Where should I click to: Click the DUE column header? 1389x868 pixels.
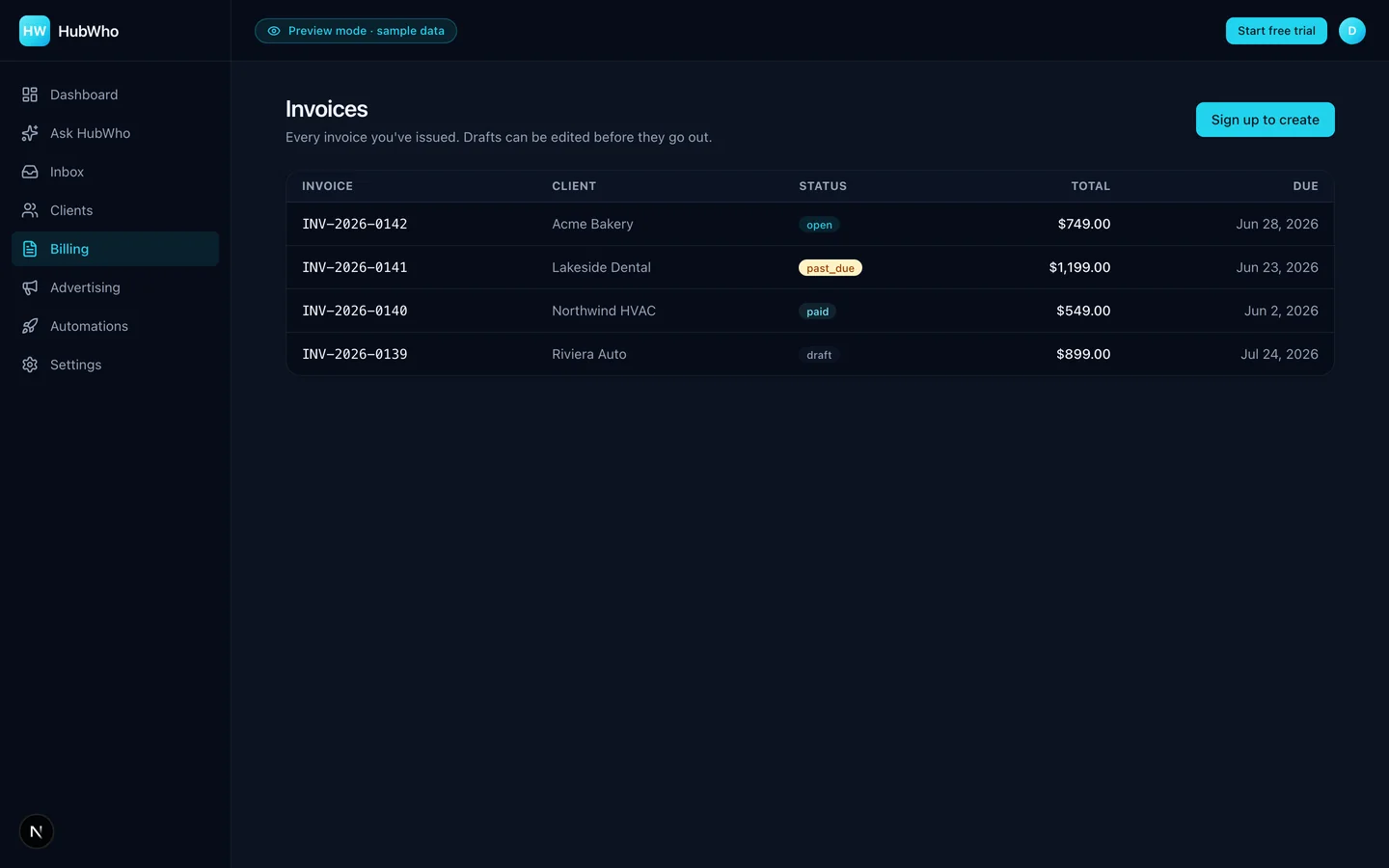pos(1306,186)
